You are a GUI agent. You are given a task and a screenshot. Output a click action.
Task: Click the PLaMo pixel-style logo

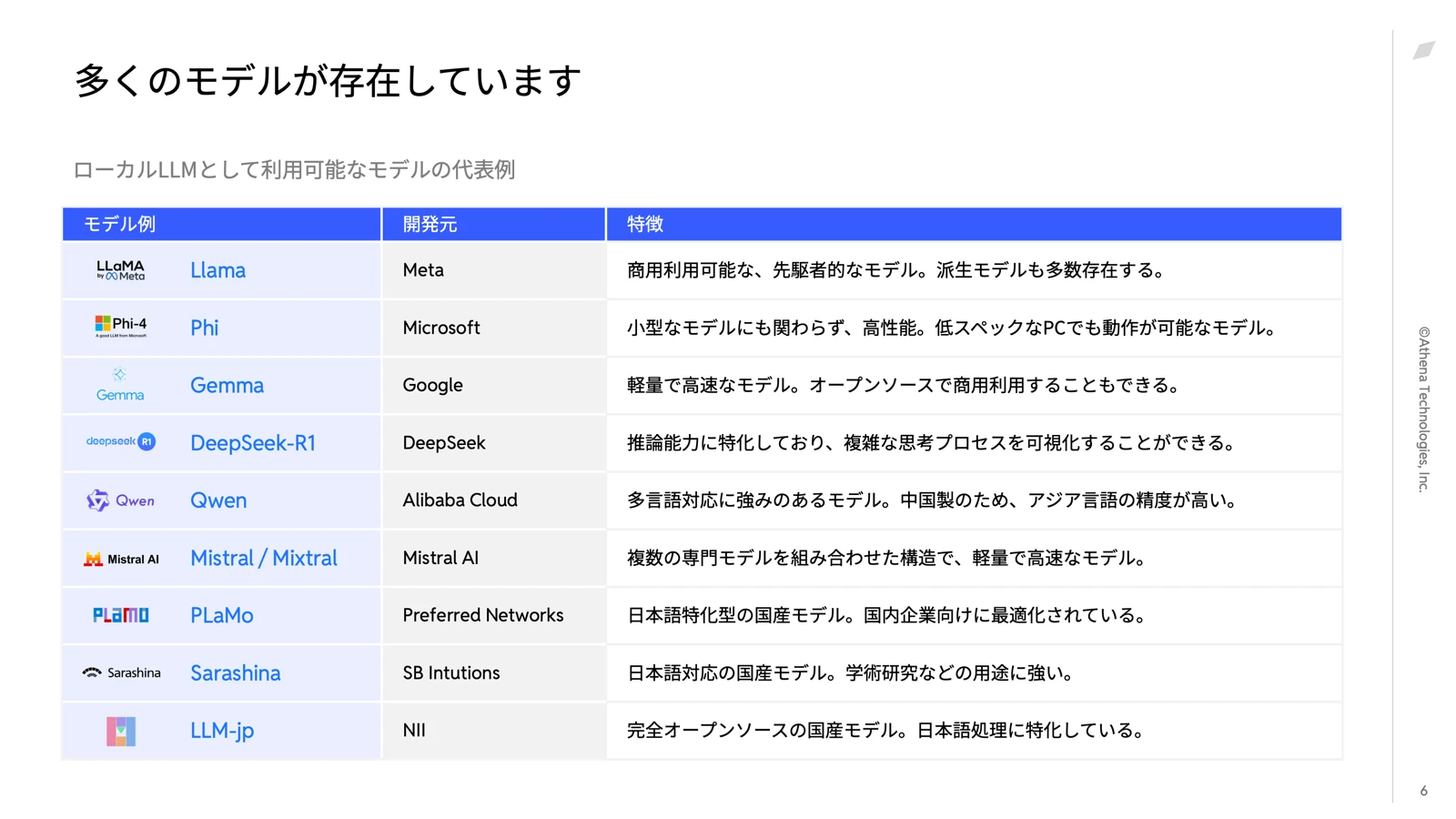click(x=120, y=615)
